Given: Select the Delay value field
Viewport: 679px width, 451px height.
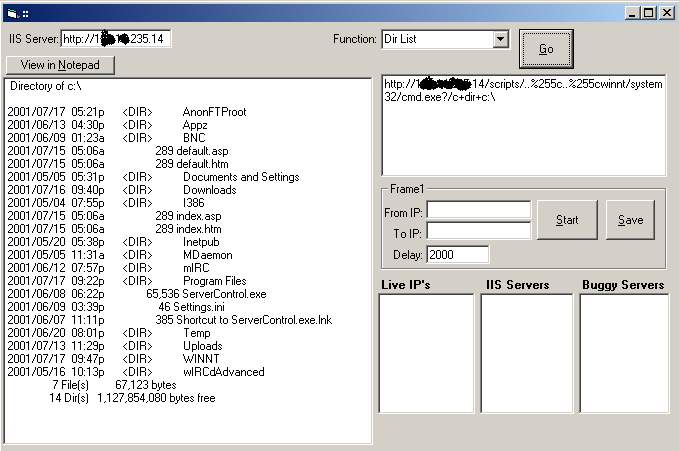Looking at the screenshot, I should point(458,255).
